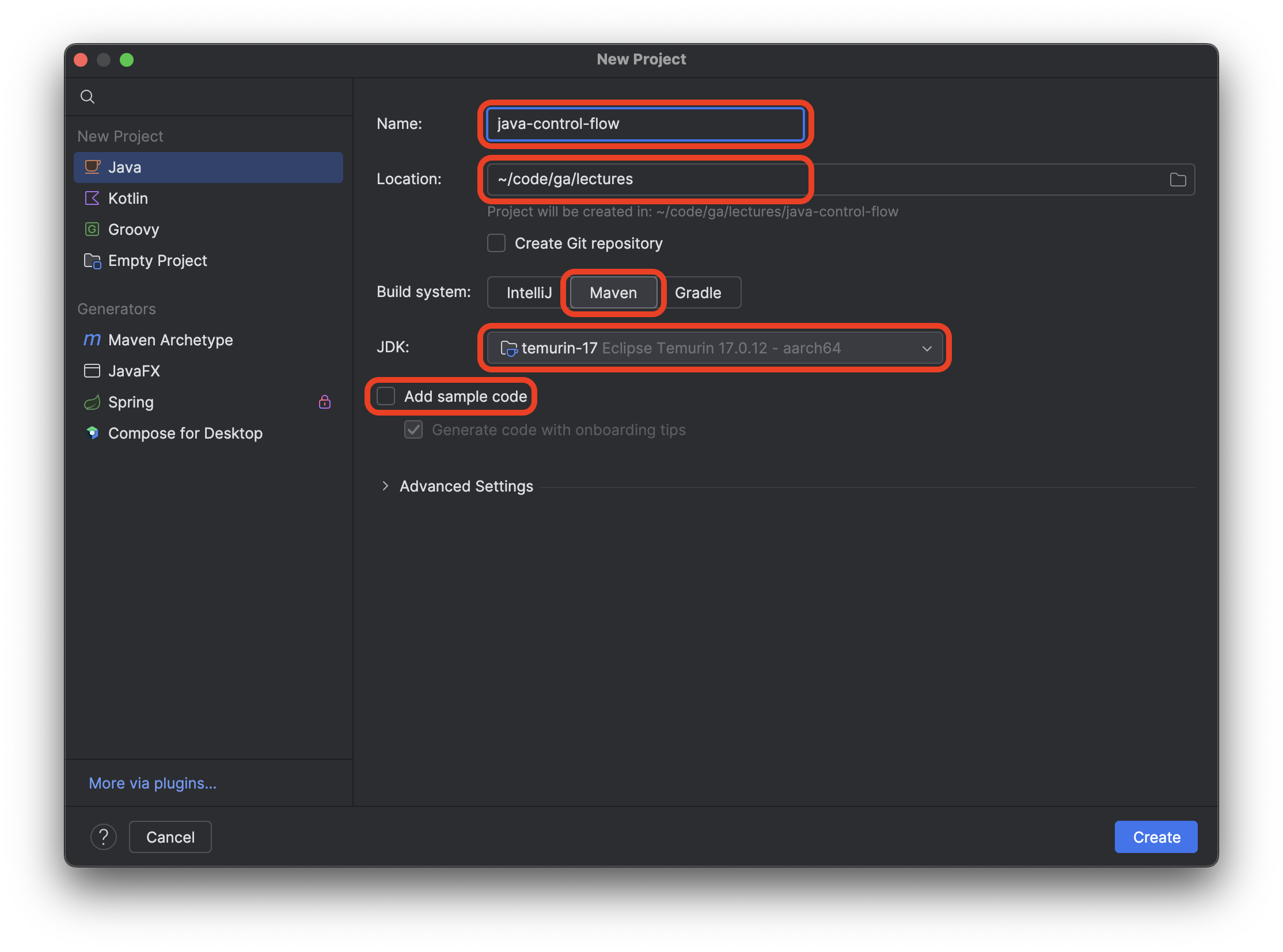Open the Spring generator
1283x952 pixels.
(x=130, y=402)
